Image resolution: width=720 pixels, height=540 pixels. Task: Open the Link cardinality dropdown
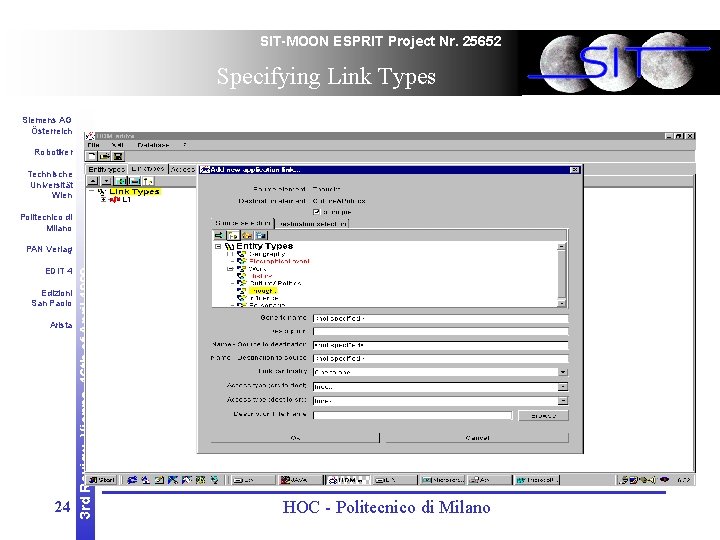tap(563, 372)
